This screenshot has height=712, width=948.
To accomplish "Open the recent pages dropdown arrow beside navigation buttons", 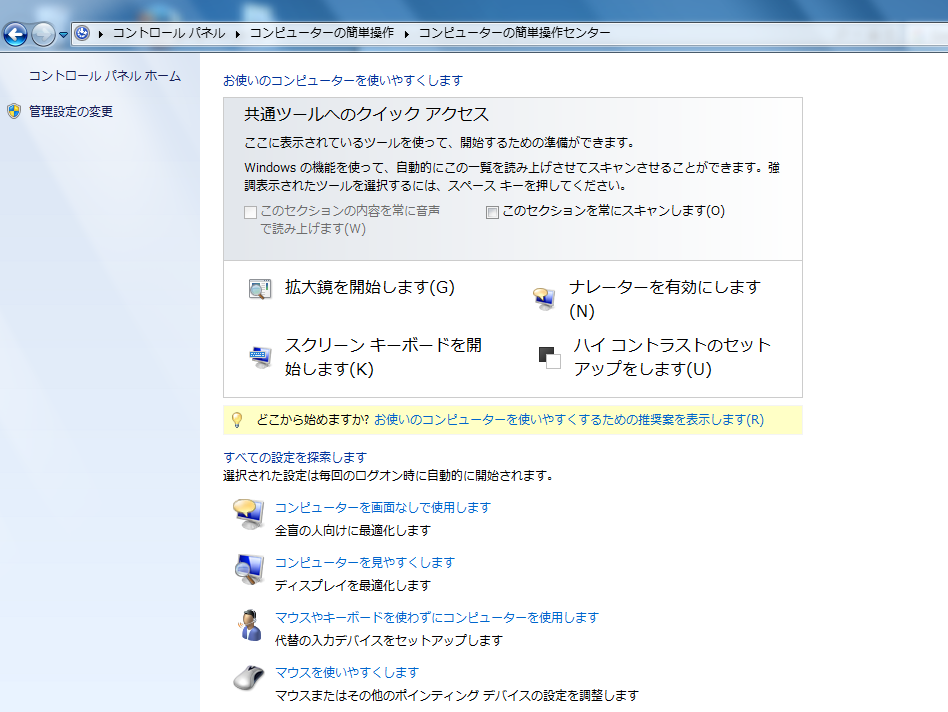I will tap(64, 35).
